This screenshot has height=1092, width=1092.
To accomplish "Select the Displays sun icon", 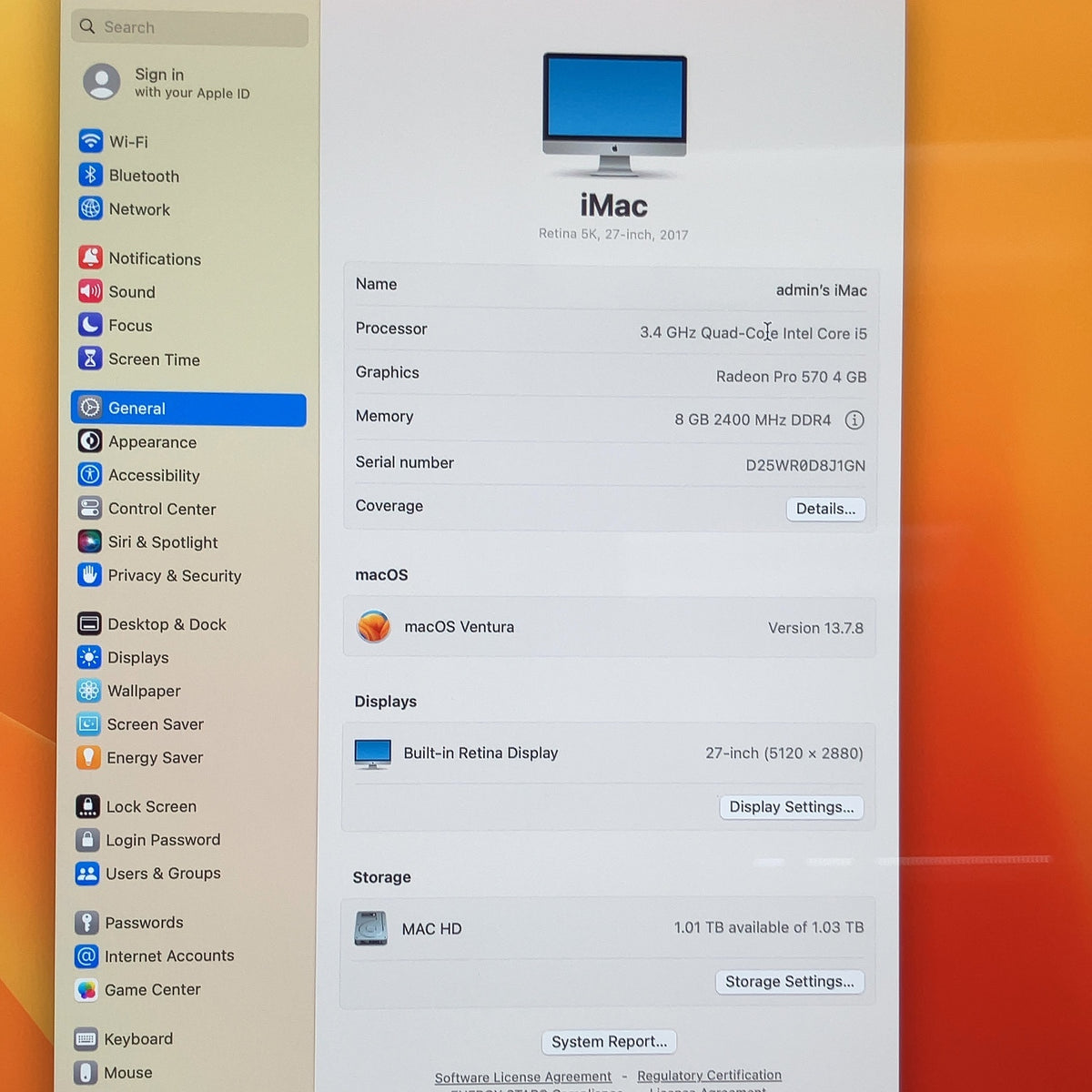I will pyautogui.click(x=89, y=657).
